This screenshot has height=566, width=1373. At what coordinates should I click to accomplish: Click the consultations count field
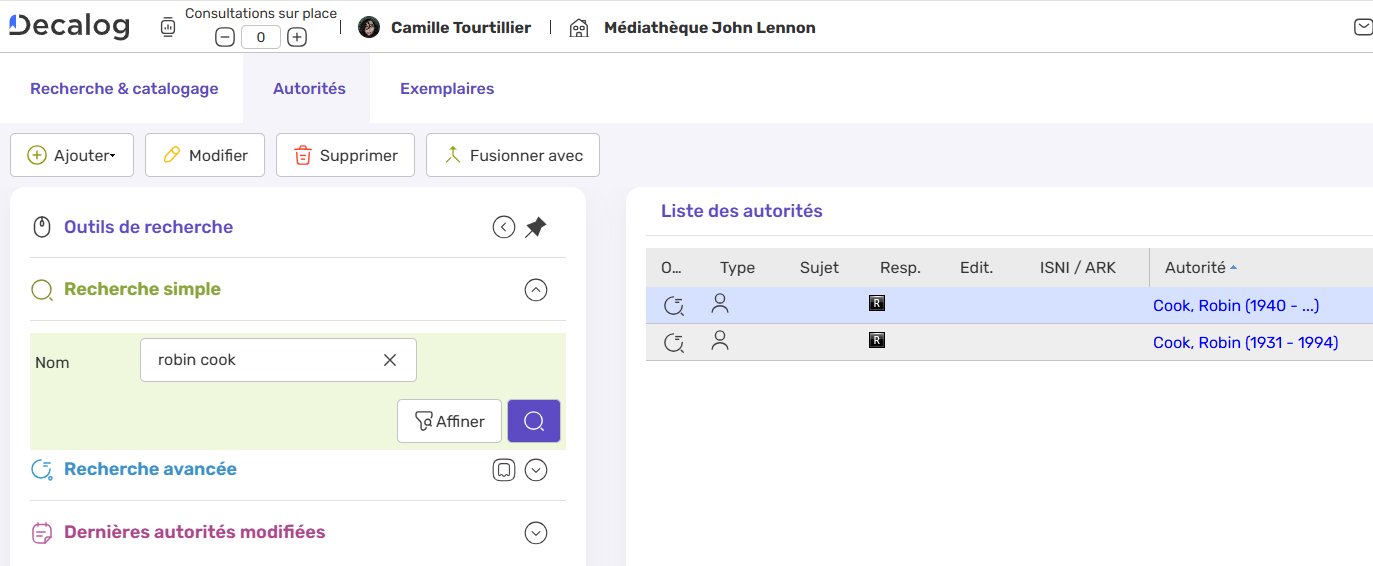261,37
